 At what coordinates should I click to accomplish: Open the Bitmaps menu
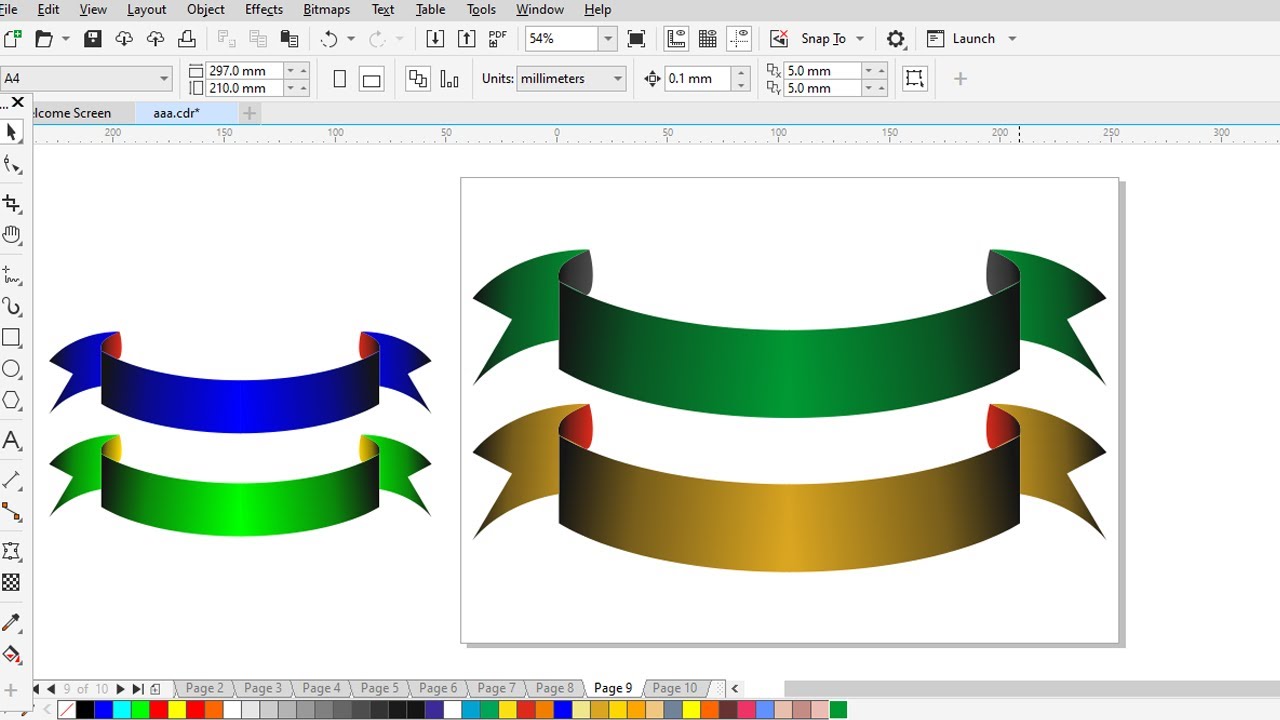point(327,9)
